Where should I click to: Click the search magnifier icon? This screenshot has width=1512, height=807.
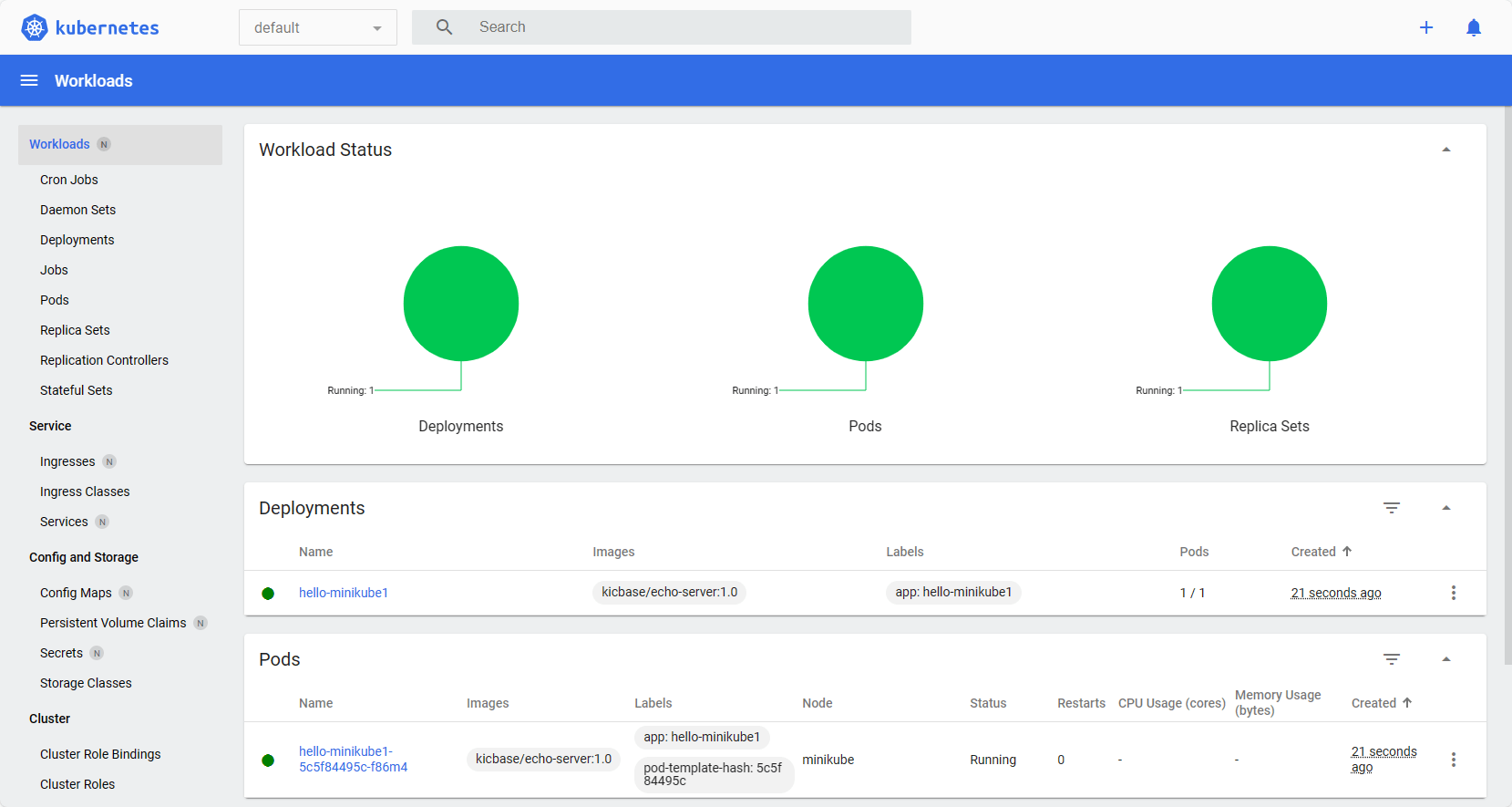point(444,27)
